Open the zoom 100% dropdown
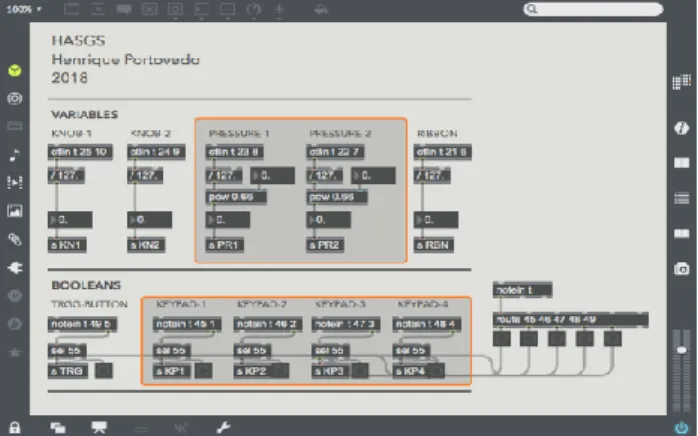This screenshot has width=698, height=436. (24, 9)
